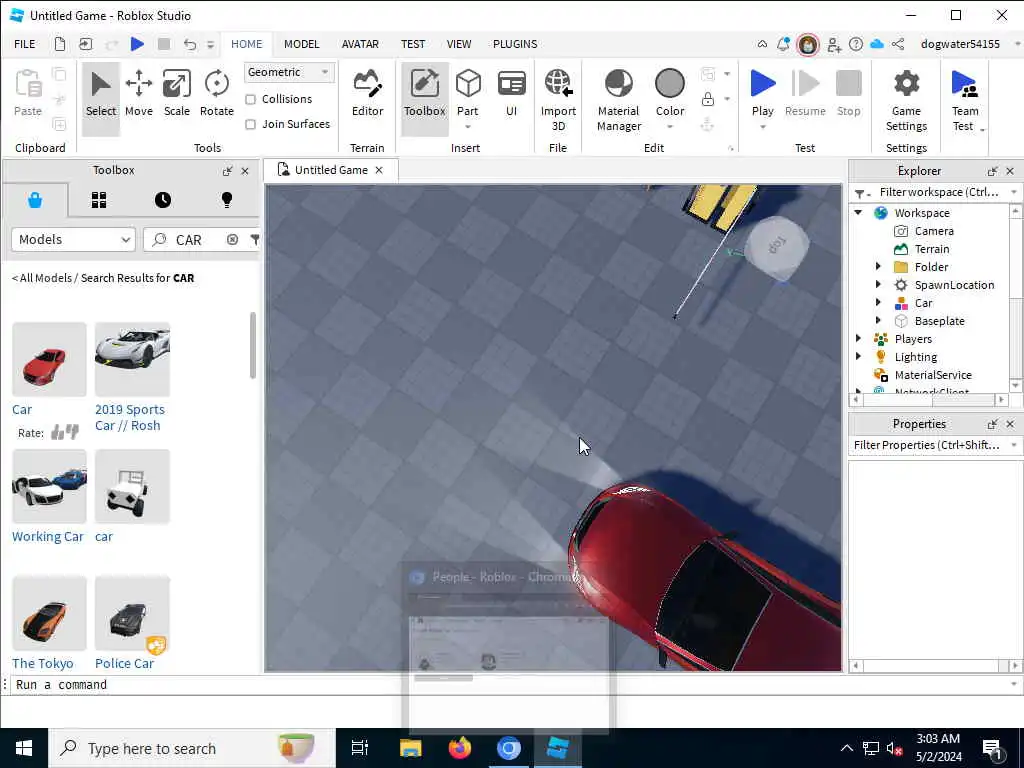Open Import 3D
This screenshot has width=1024, height=768.
coord(558,99)
